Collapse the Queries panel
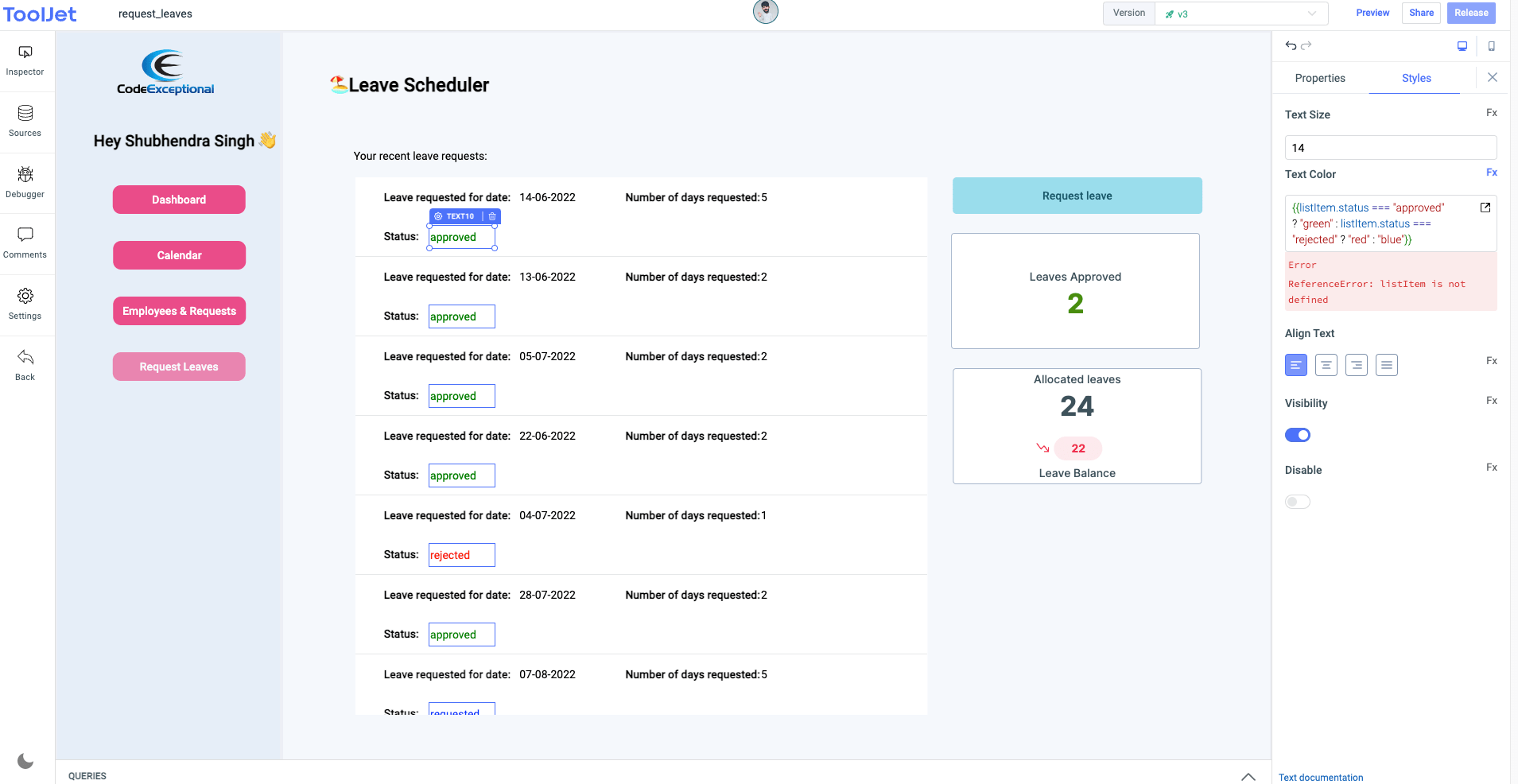This screenshot has height=784, width=1518. [1248, 775]
